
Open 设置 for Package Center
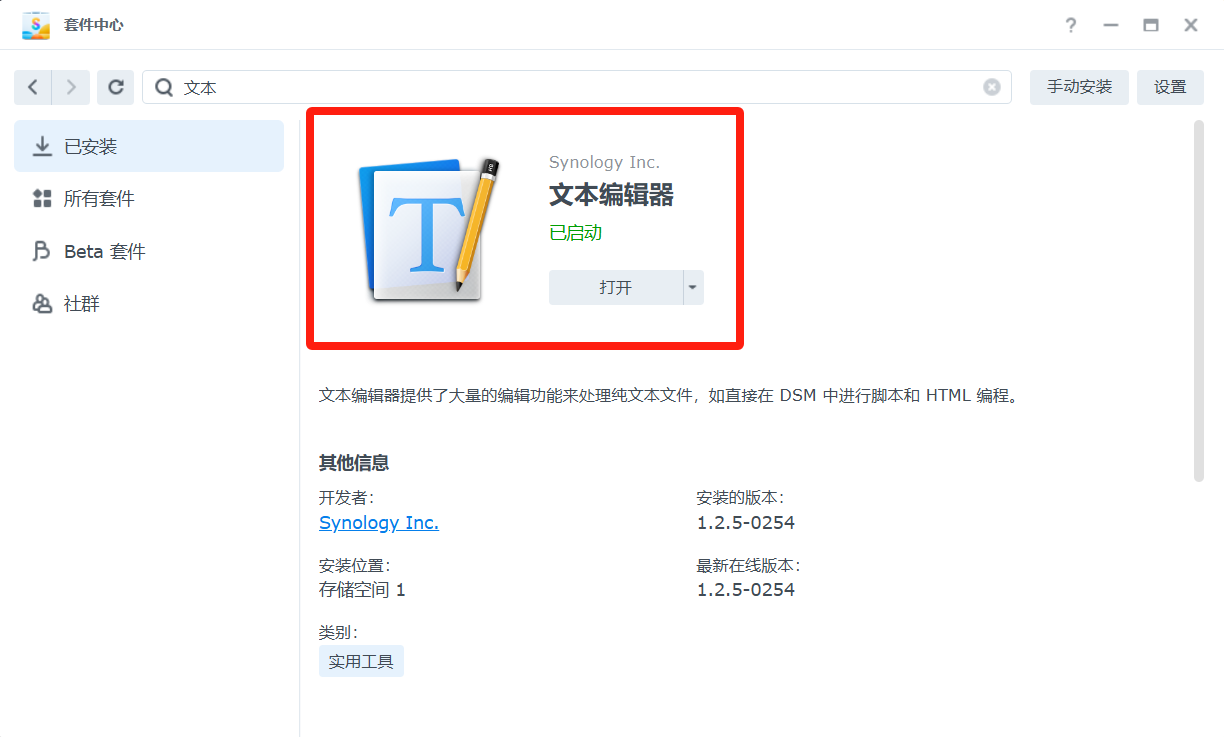coord(1169,87)
